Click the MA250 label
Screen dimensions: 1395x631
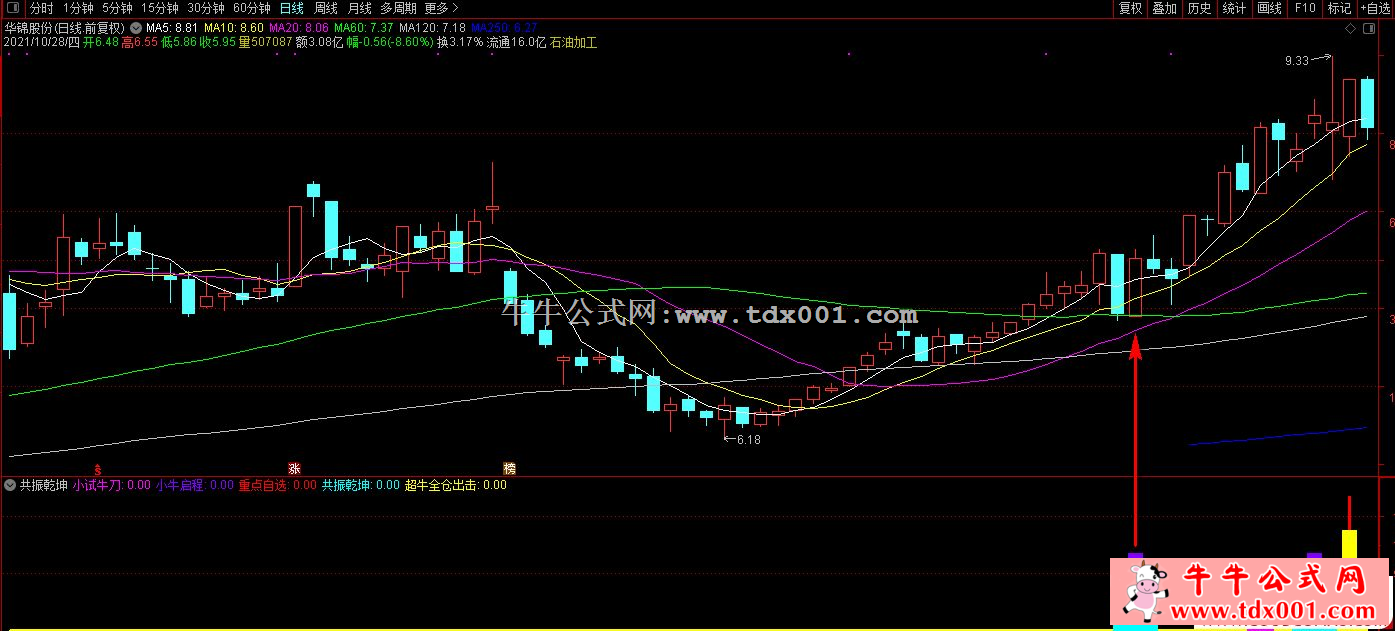point(504,29)
